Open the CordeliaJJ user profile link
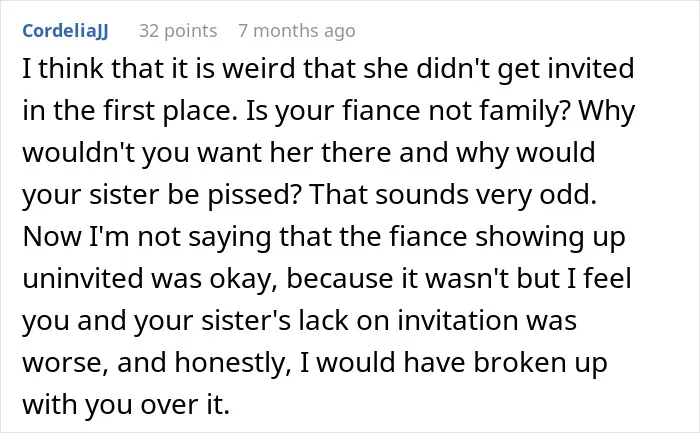The image size is (700, 433). click(x=65, y=31)
